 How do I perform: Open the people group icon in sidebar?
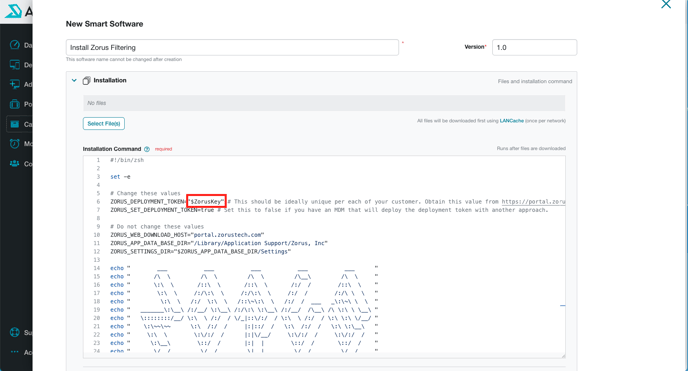click(x=14, y=164)
